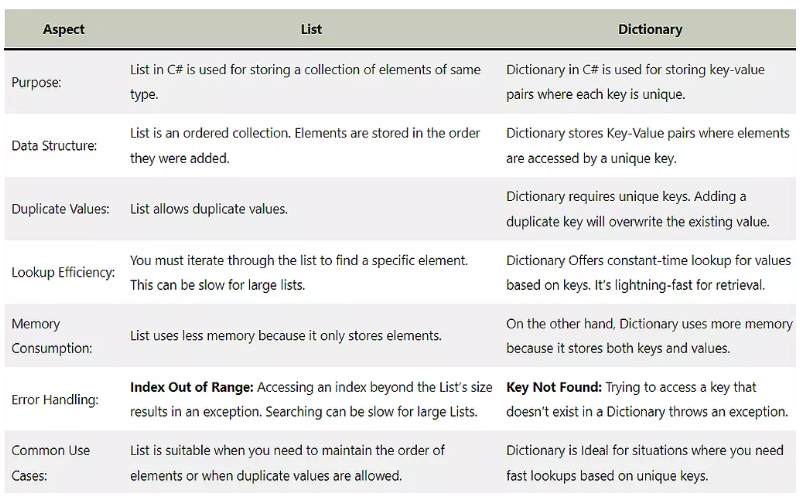Click the Duplicate Values row label
Viewport: 800px width, 500px height.
click(60, 209)
